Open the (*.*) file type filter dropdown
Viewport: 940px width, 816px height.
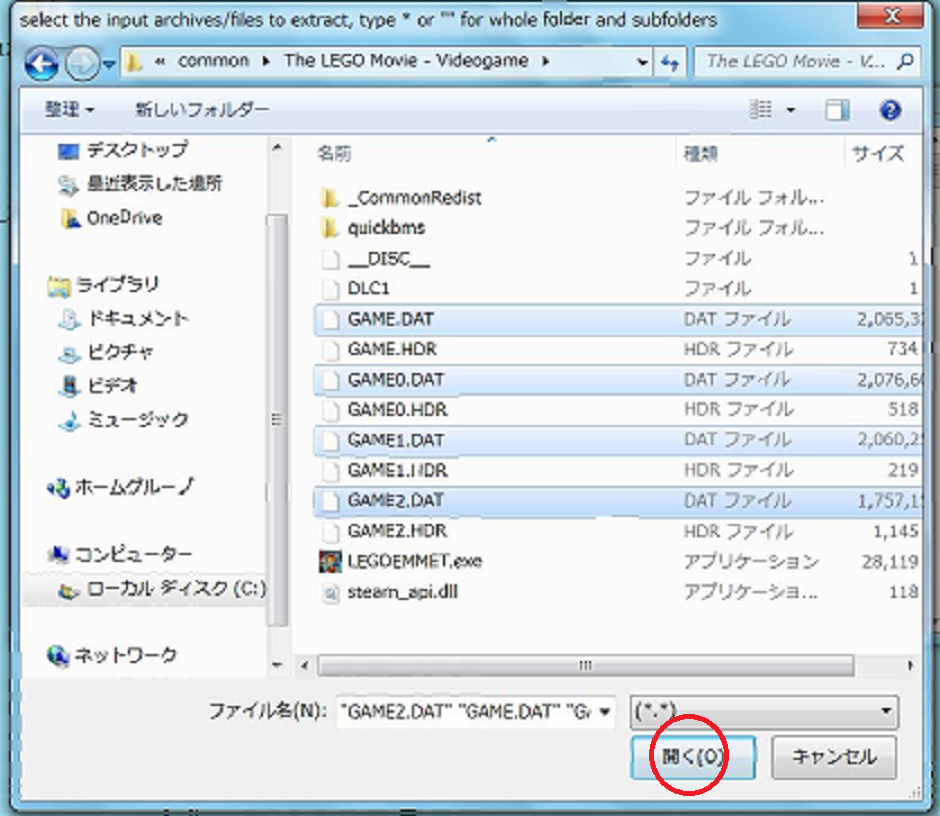coord(764,712)
